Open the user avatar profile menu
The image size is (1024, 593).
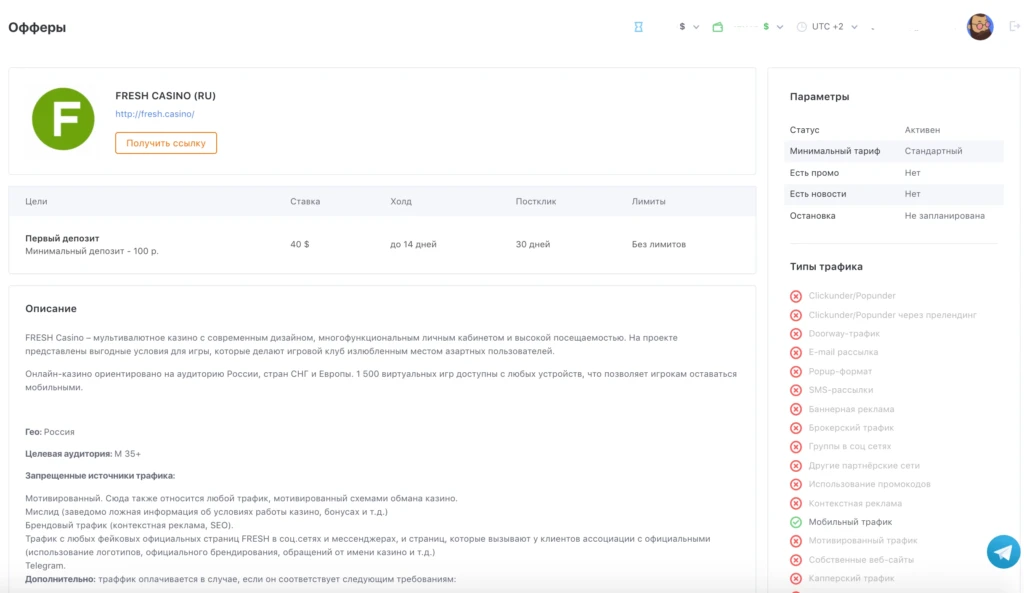(x=980, y=27)
